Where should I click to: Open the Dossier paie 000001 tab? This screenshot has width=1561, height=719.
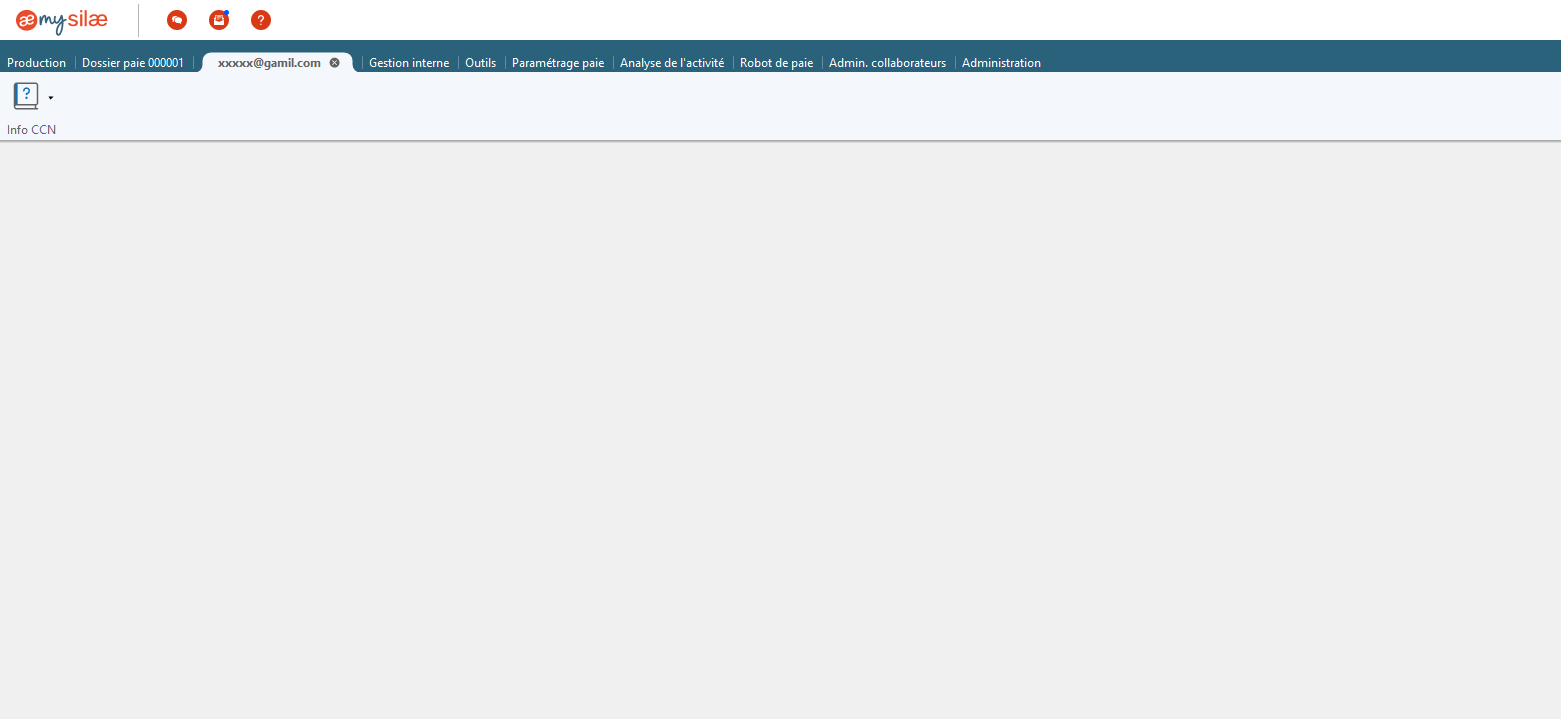(x=133, y=62)
